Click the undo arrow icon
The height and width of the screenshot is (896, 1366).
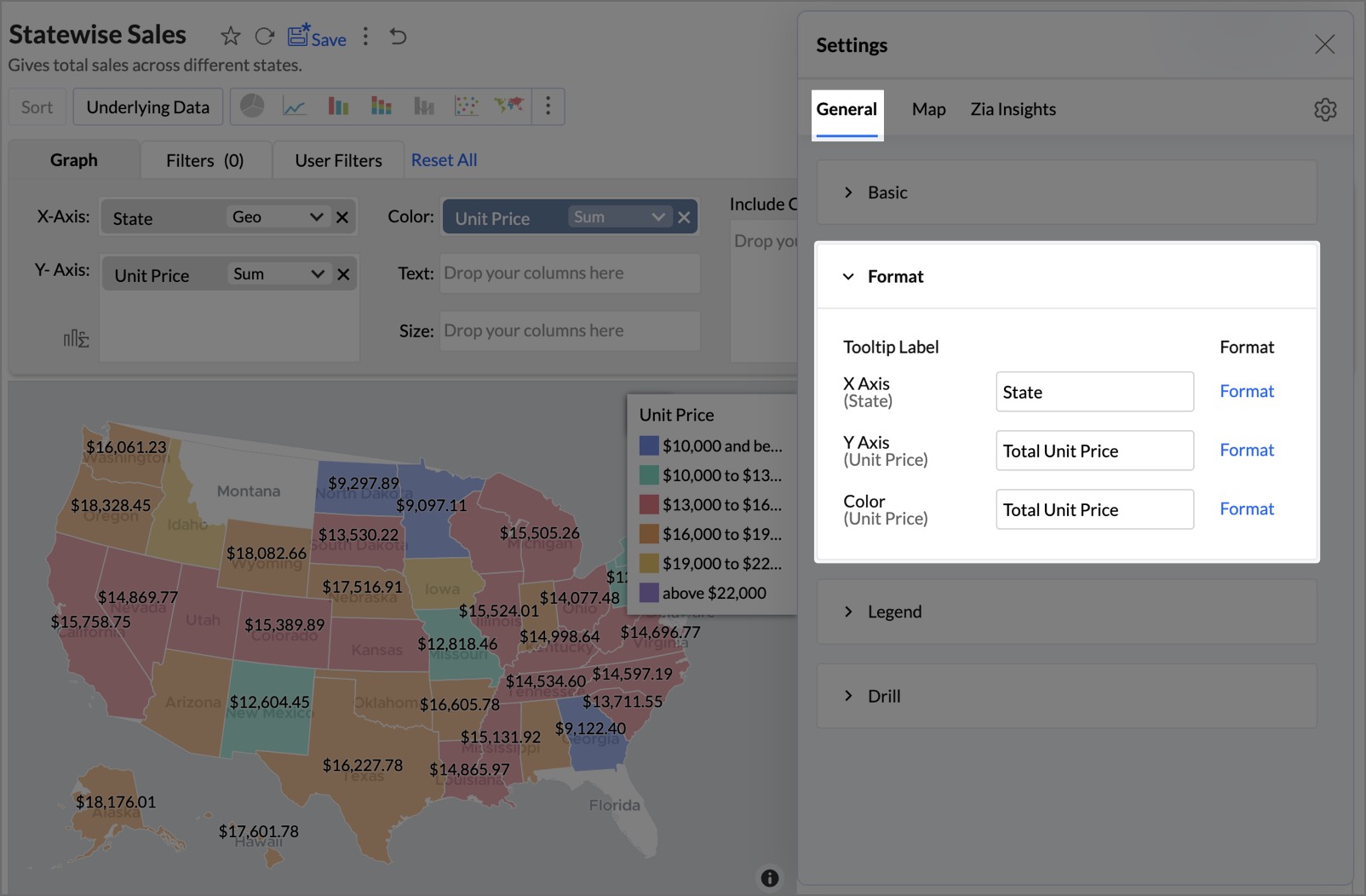[x=398, y=36]
